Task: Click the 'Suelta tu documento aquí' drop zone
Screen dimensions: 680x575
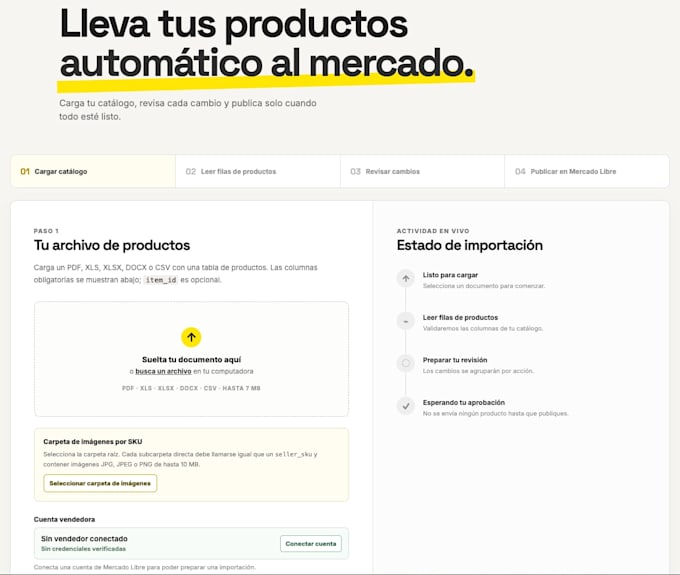Action: pos(191,359)
